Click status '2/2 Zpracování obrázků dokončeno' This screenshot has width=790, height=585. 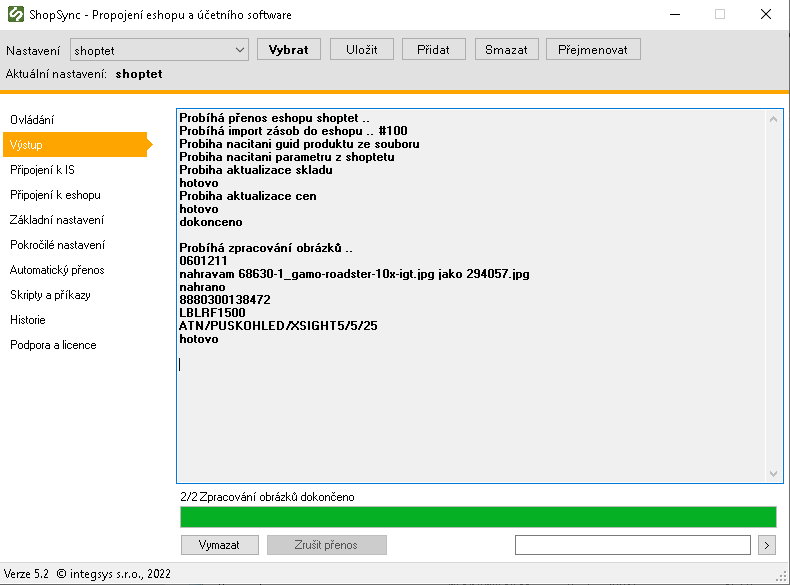pos(267,497)
